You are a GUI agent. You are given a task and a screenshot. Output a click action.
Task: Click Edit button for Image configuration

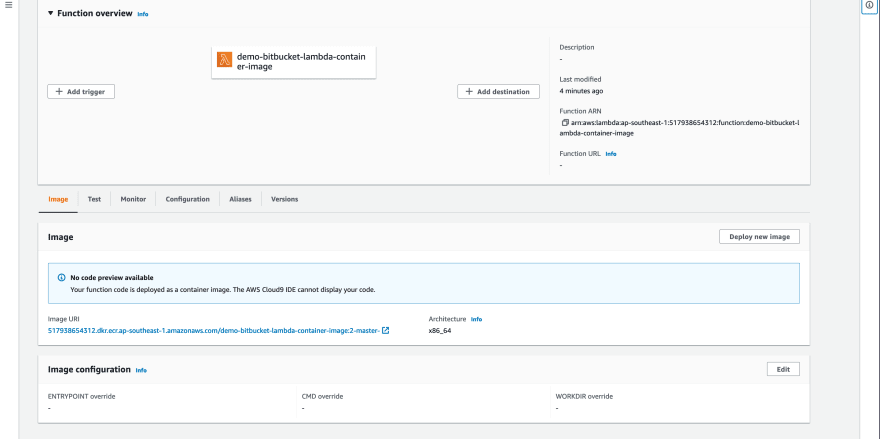click(x=783, y=369)
